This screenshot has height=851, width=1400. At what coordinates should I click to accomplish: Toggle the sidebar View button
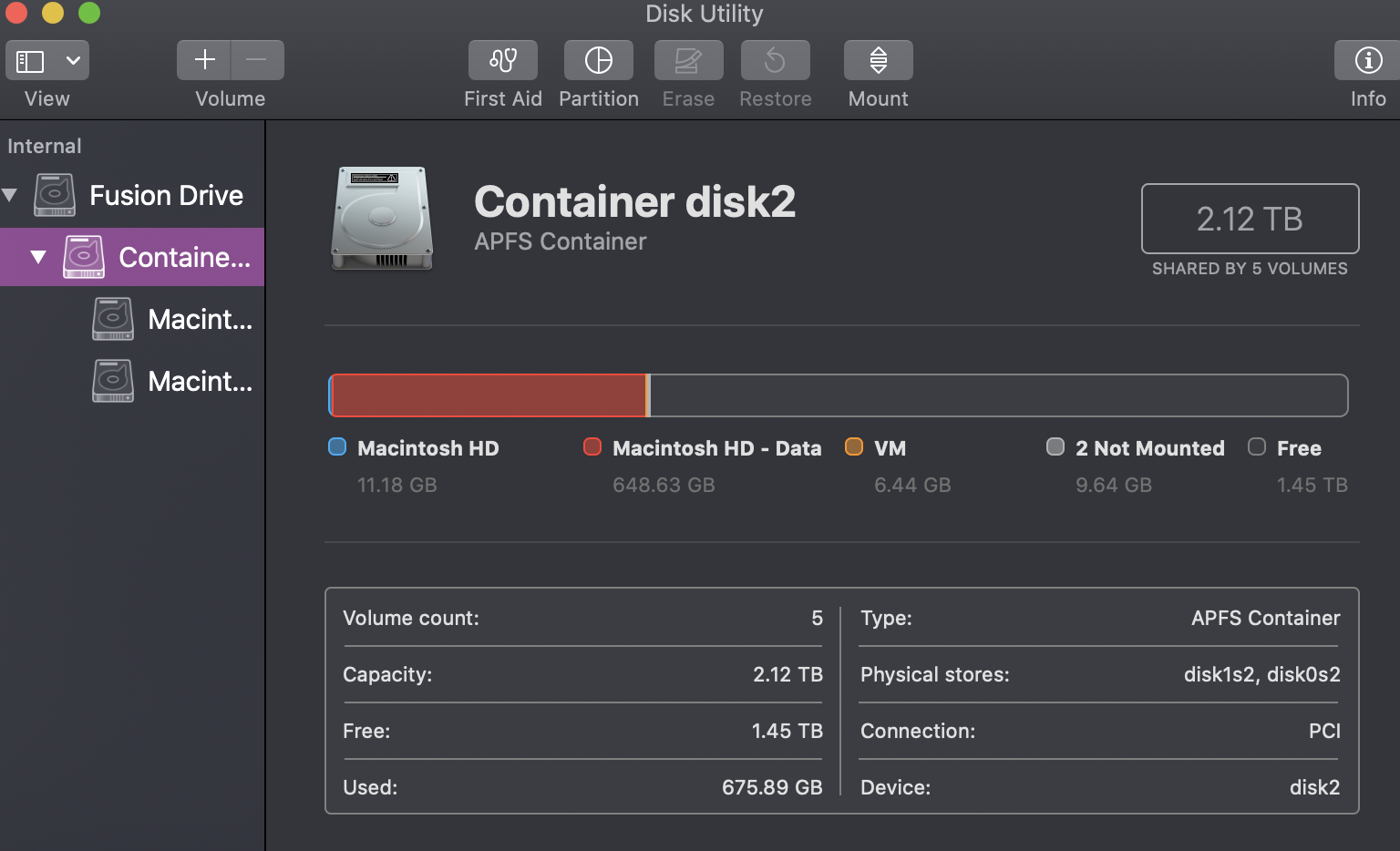tap(30, 61)
